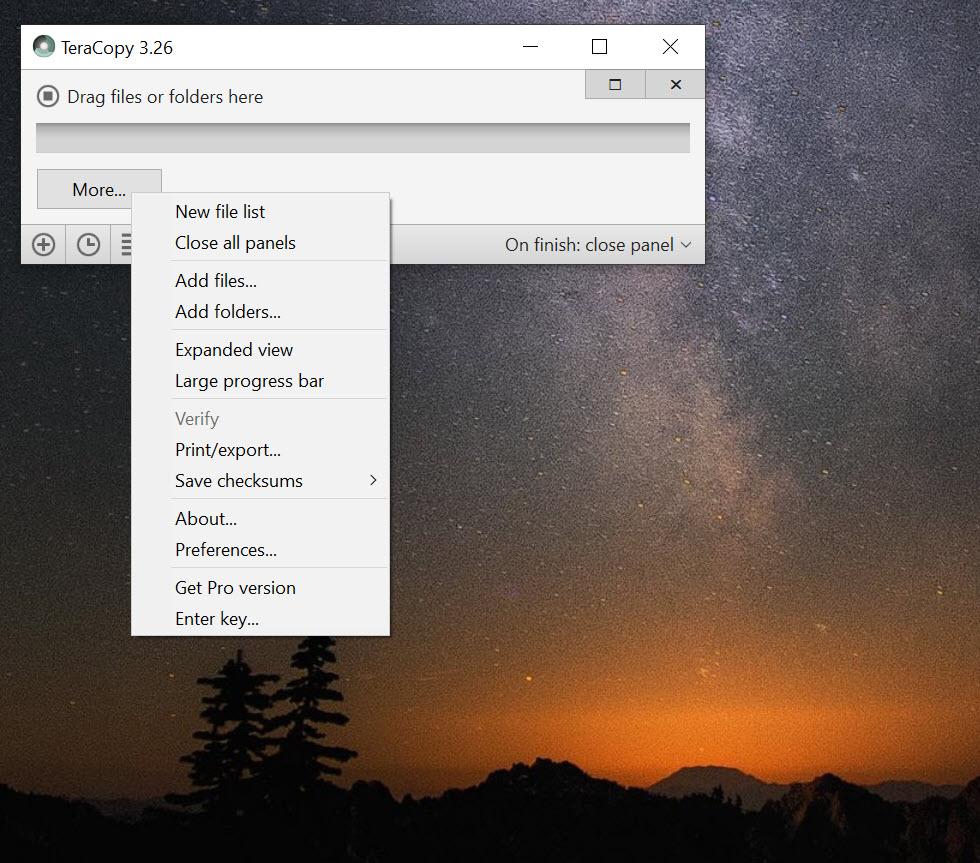Image resolution: width=980 pixels, height=863 pixels.
Task: Click the panel close X icon
Action: (675, 84)
